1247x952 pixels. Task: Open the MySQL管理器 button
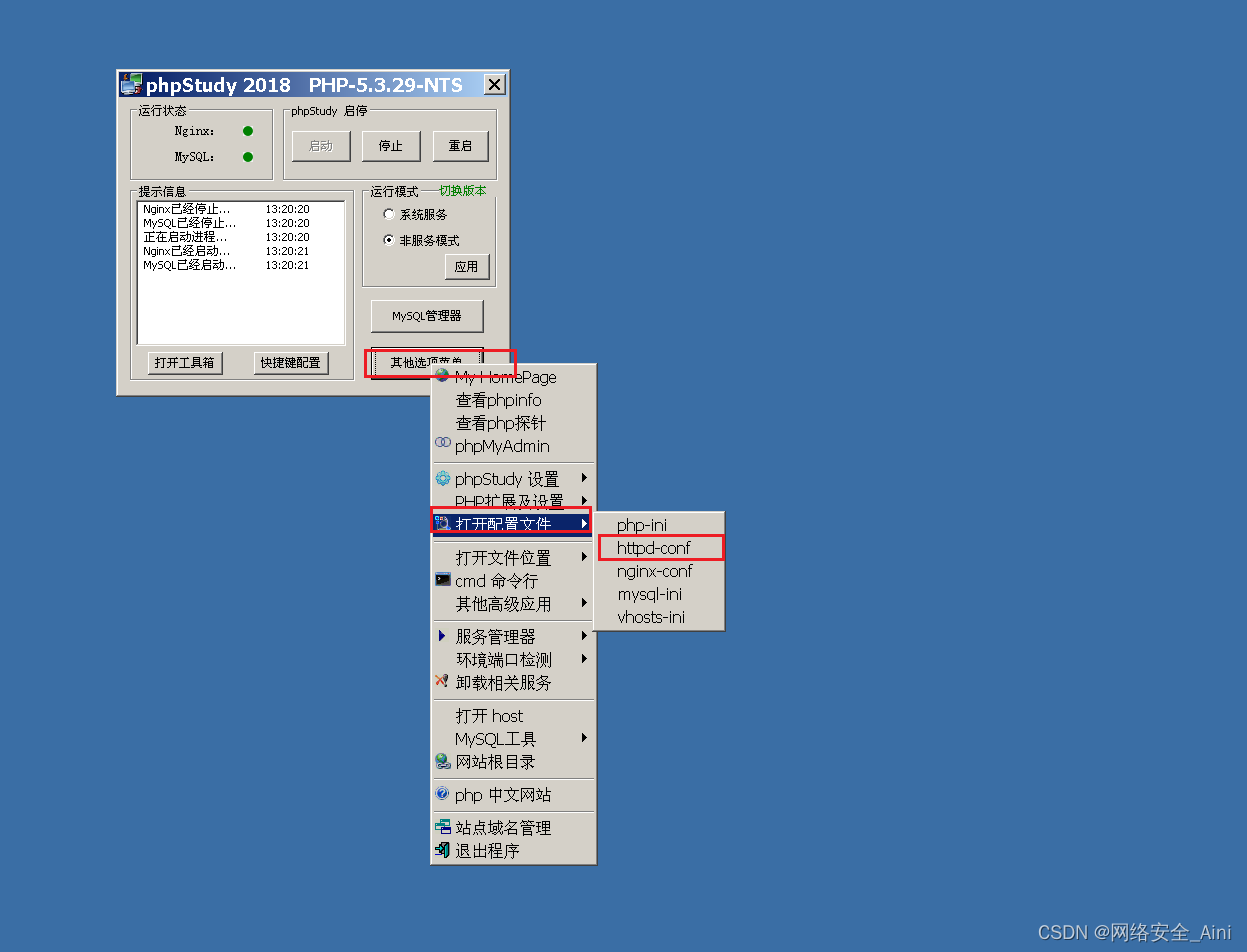(x=427, y=316)
